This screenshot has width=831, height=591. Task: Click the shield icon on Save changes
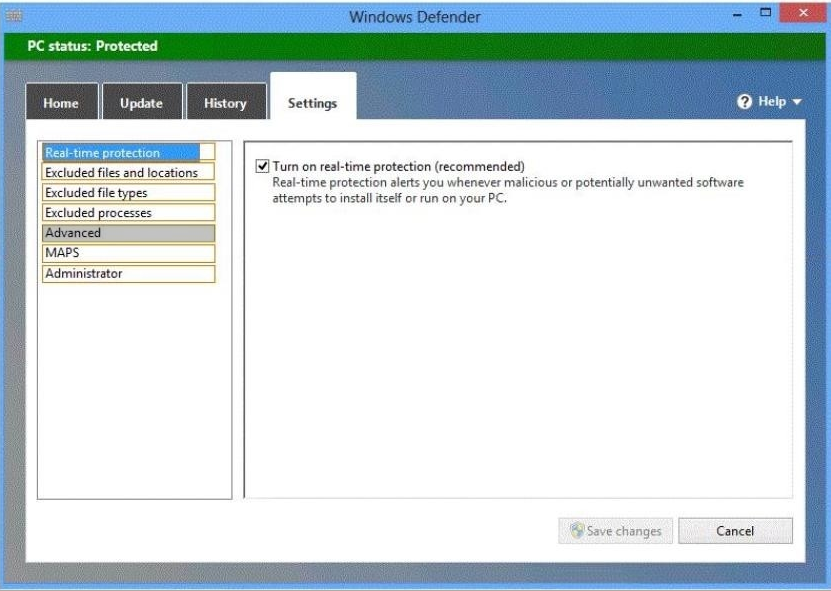click(x=577, y=530)
